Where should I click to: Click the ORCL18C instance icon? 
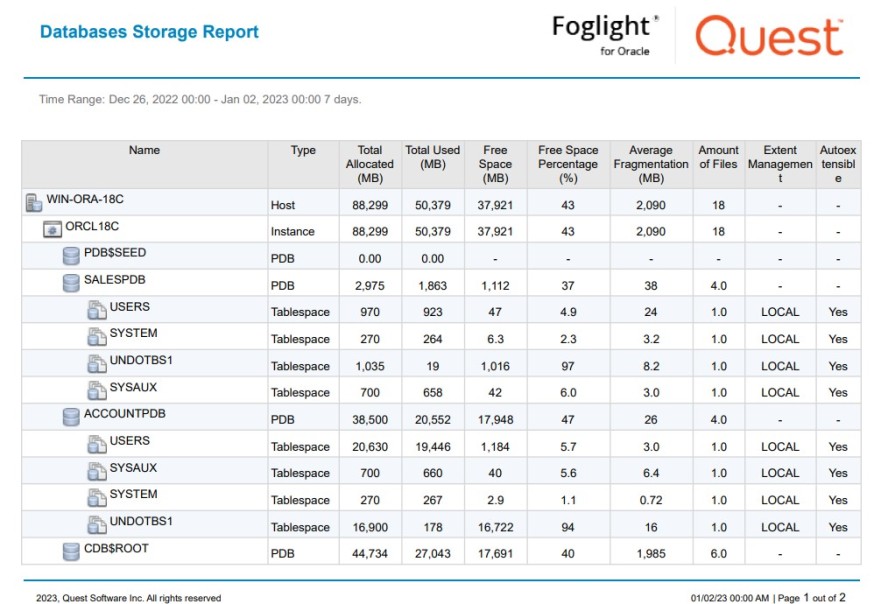52,229
